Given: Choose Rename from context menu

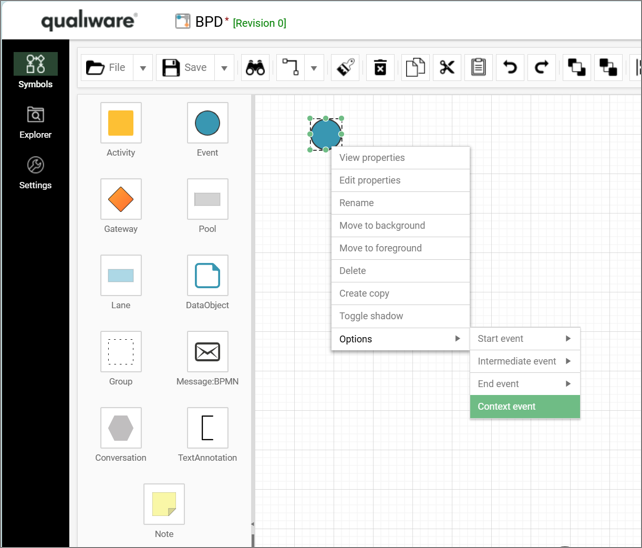Looking at the screenshot, I should pos(400,203).
